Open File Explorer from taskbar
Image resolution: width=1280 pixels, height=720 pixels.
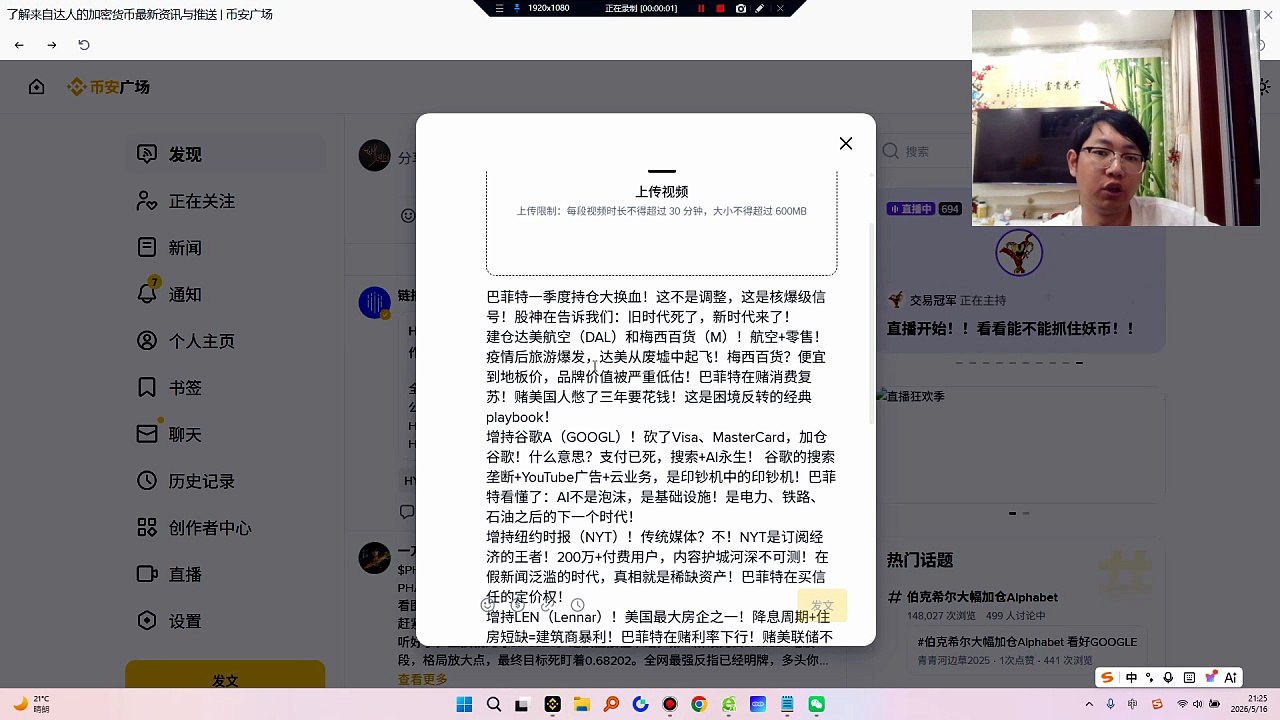[x=581, y=704]
